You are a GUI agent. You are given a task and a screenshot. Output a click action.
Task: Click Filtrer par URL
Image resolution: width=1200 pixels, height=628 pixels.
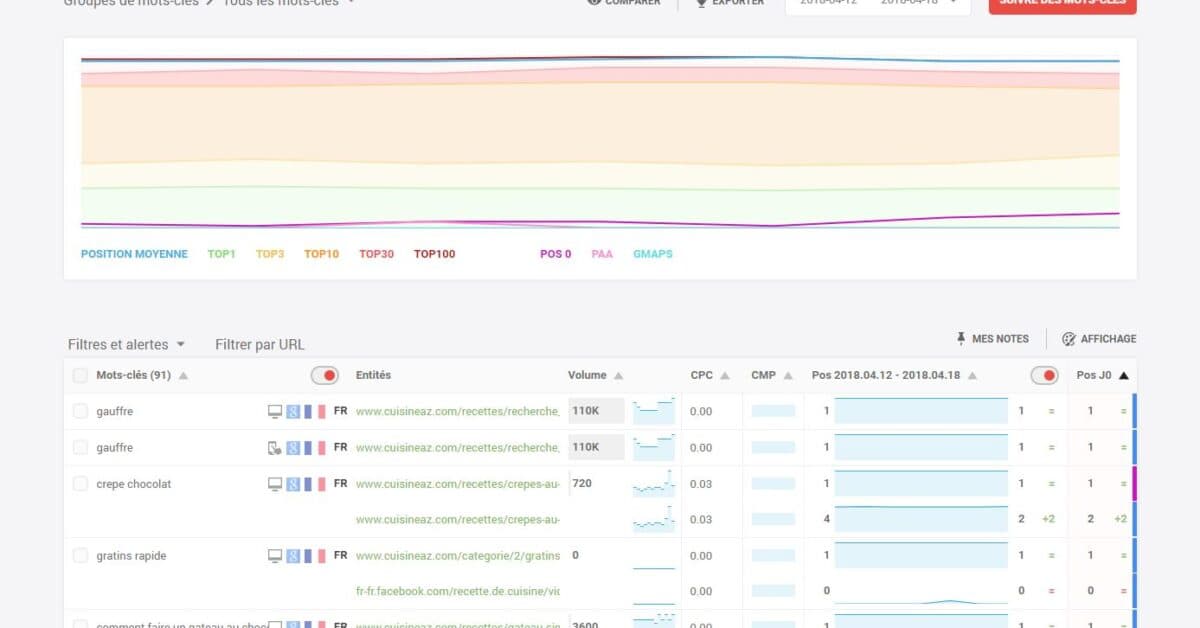pyautogui.click(x=260, y=344)
